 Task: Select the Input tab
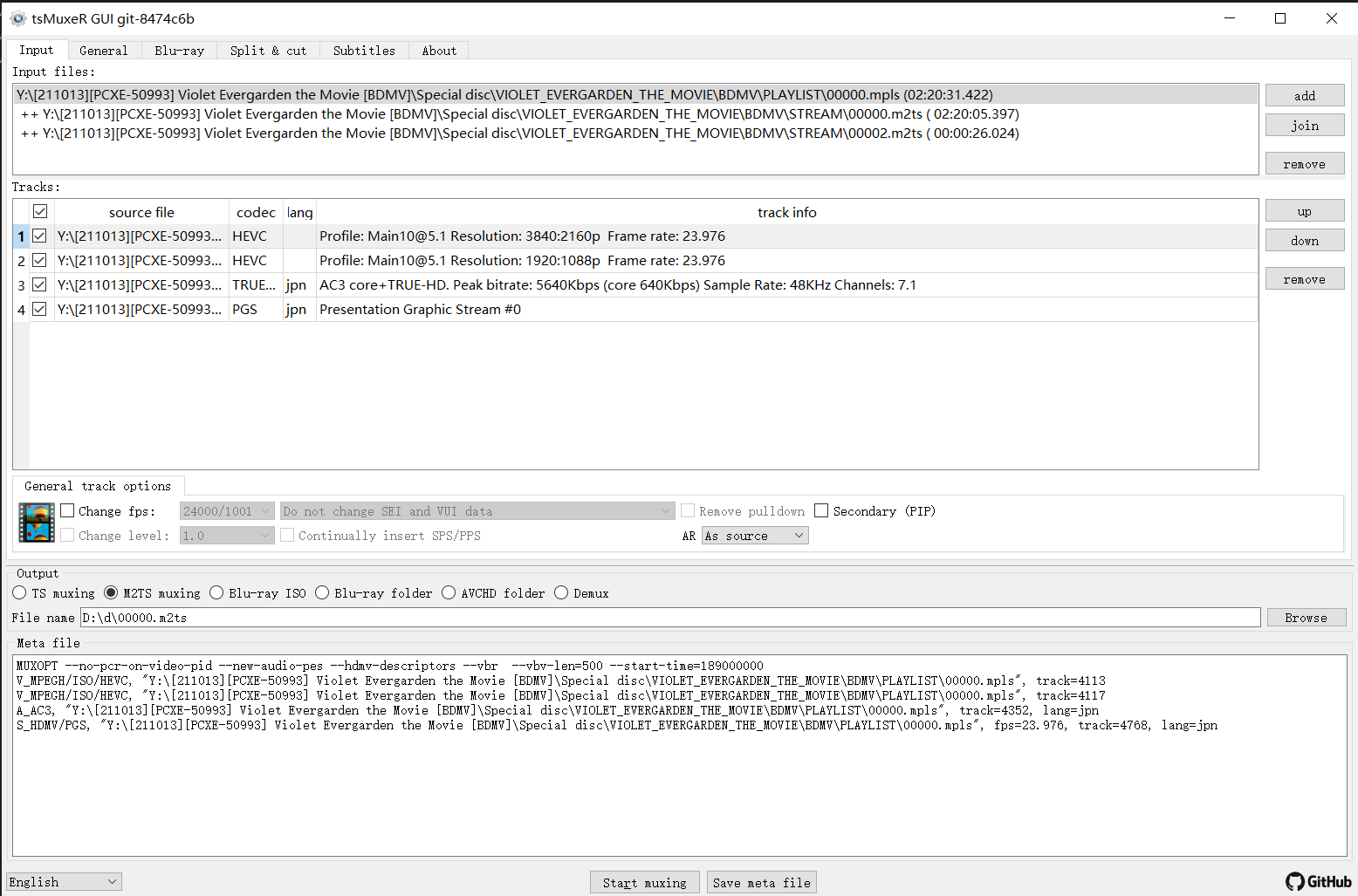[37, 50]
